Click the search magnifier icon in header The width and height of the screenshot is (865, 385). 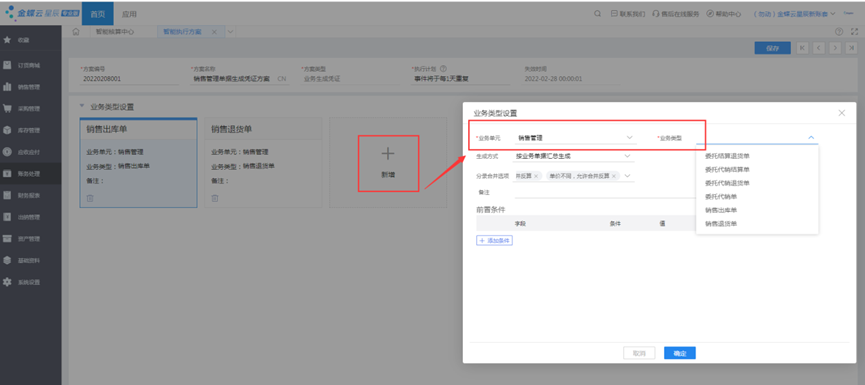[597, 14]
